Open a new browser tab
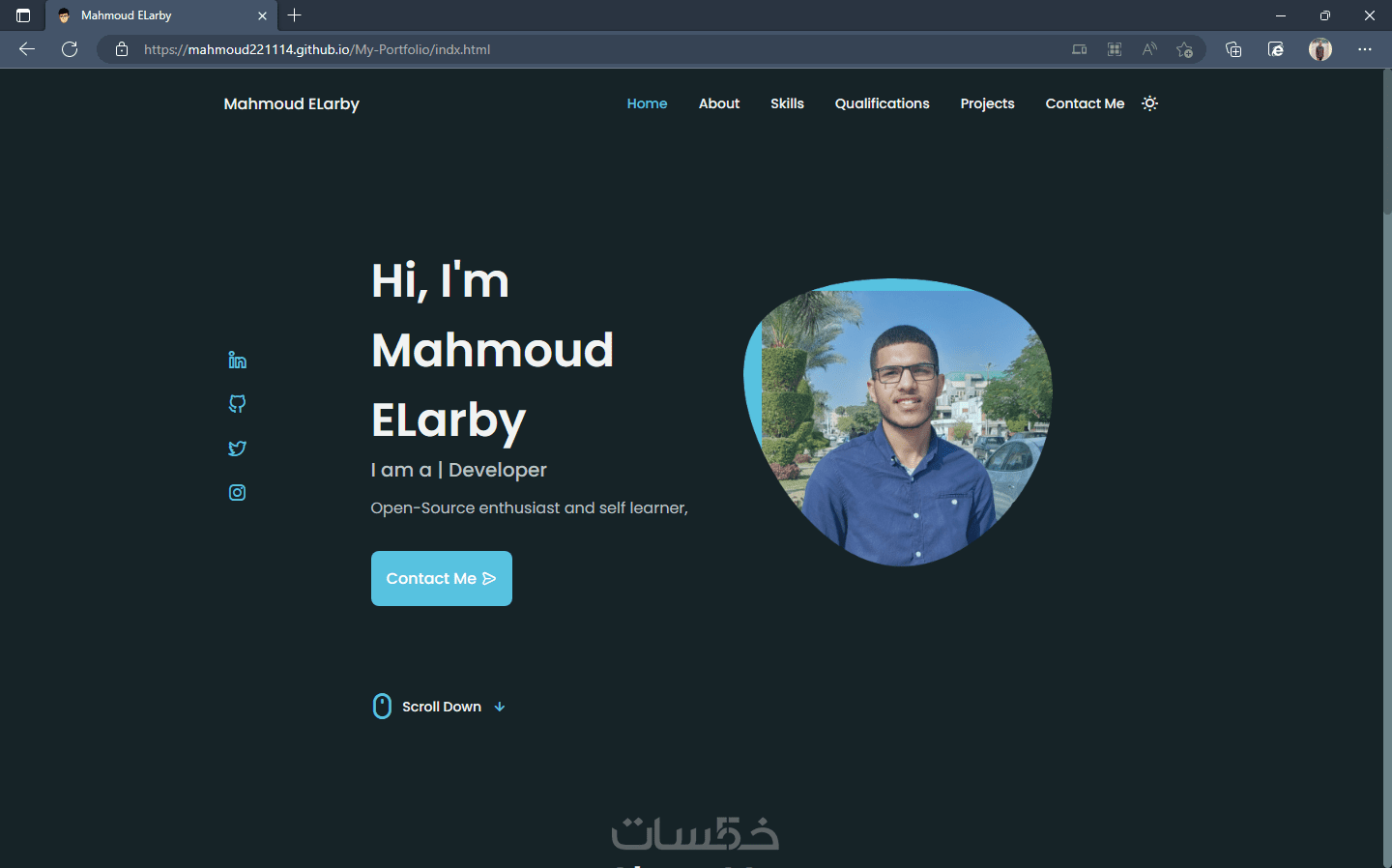 point(295,15)
